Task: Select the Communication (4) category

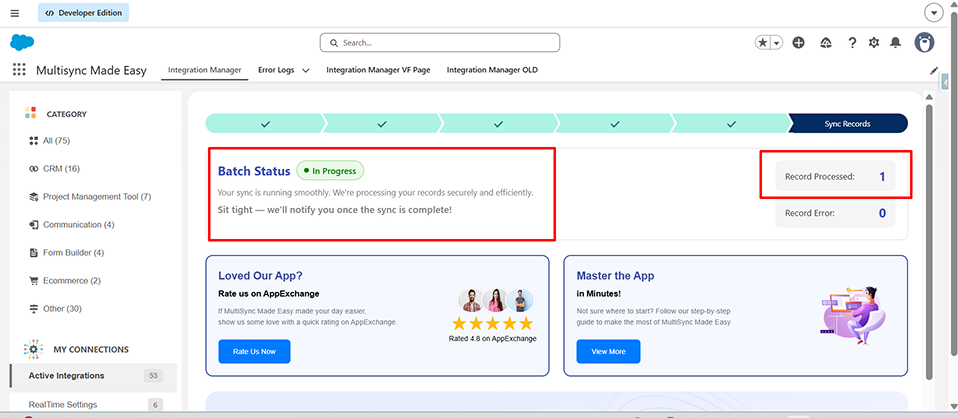Action: pos(79,225)
